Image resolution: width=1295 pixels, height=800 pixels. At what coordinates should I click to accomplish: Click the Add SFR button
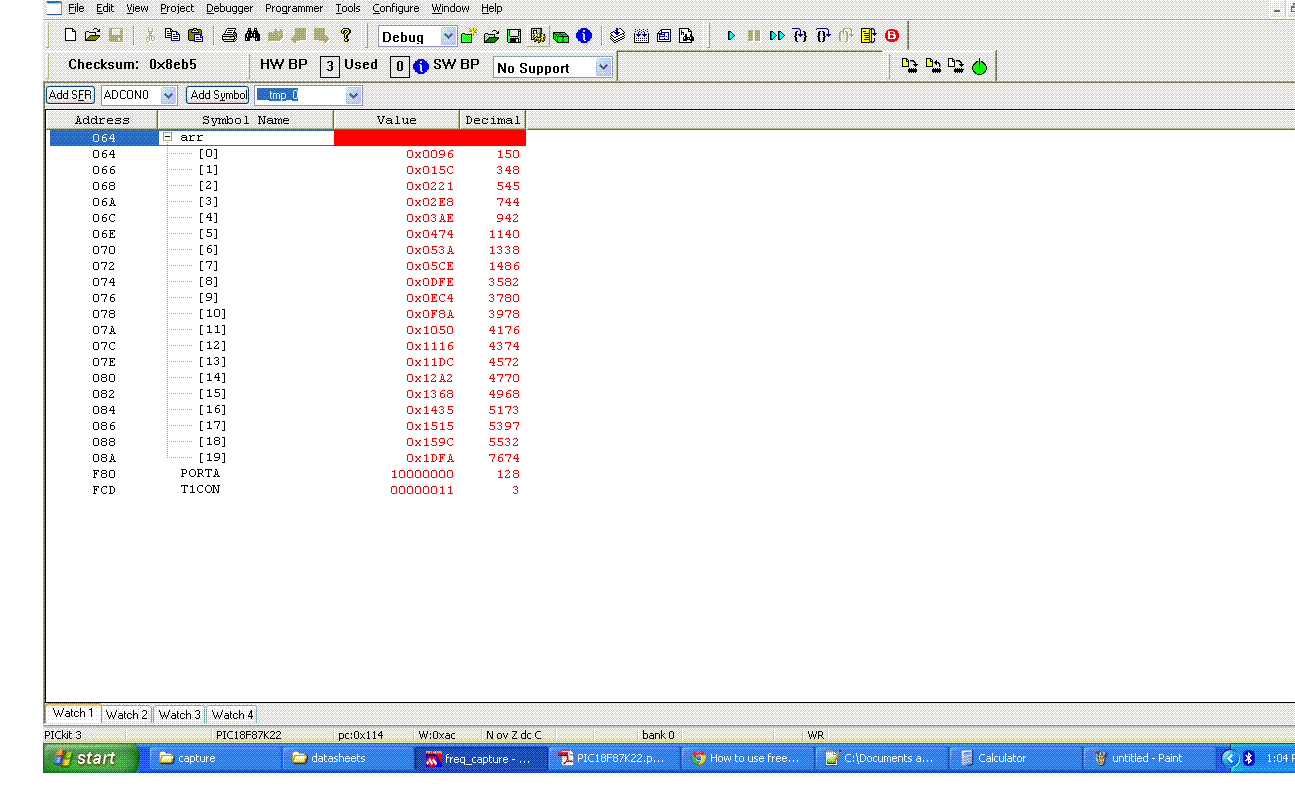69,95
